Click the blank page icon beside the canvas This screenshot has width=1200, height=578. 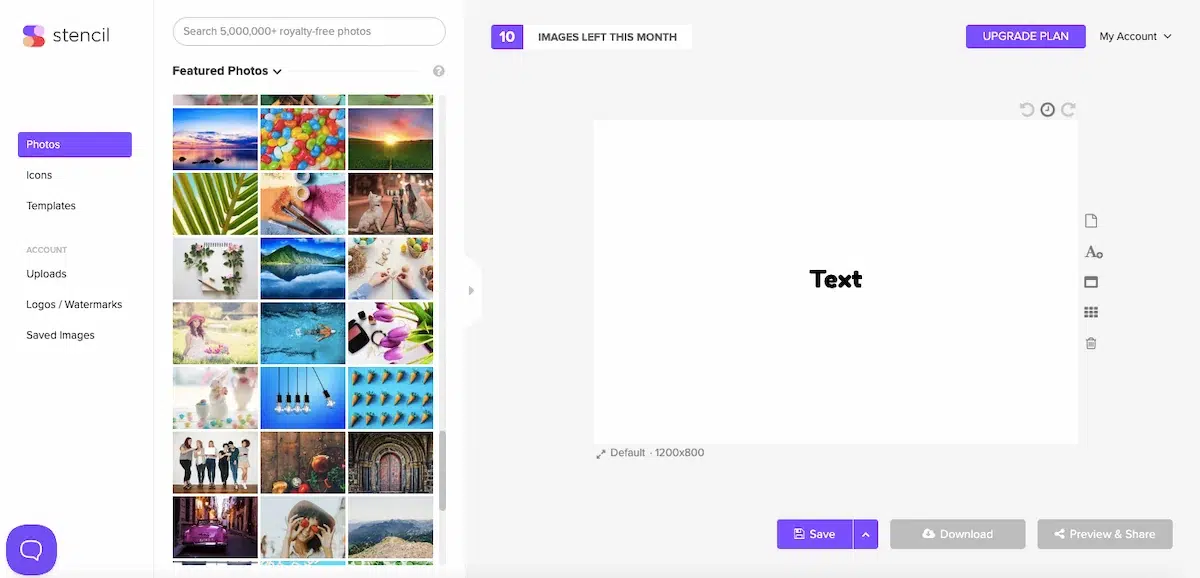1091,220
